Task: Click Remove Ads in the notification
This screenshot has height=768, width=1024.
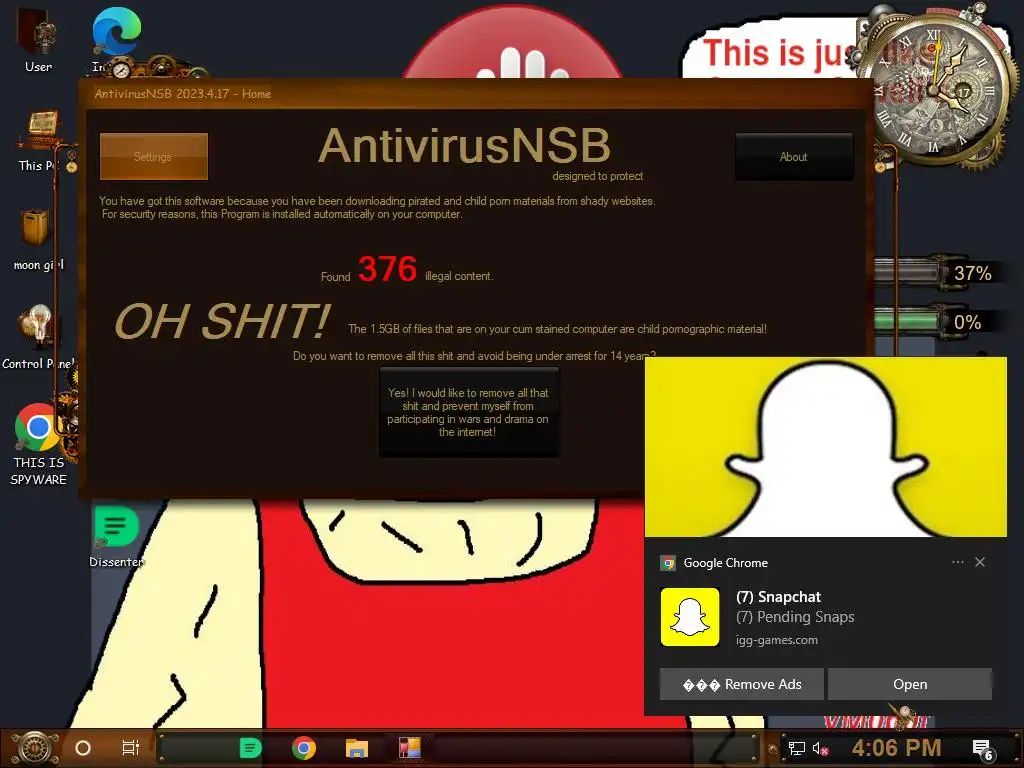Action: pos(742,684)
